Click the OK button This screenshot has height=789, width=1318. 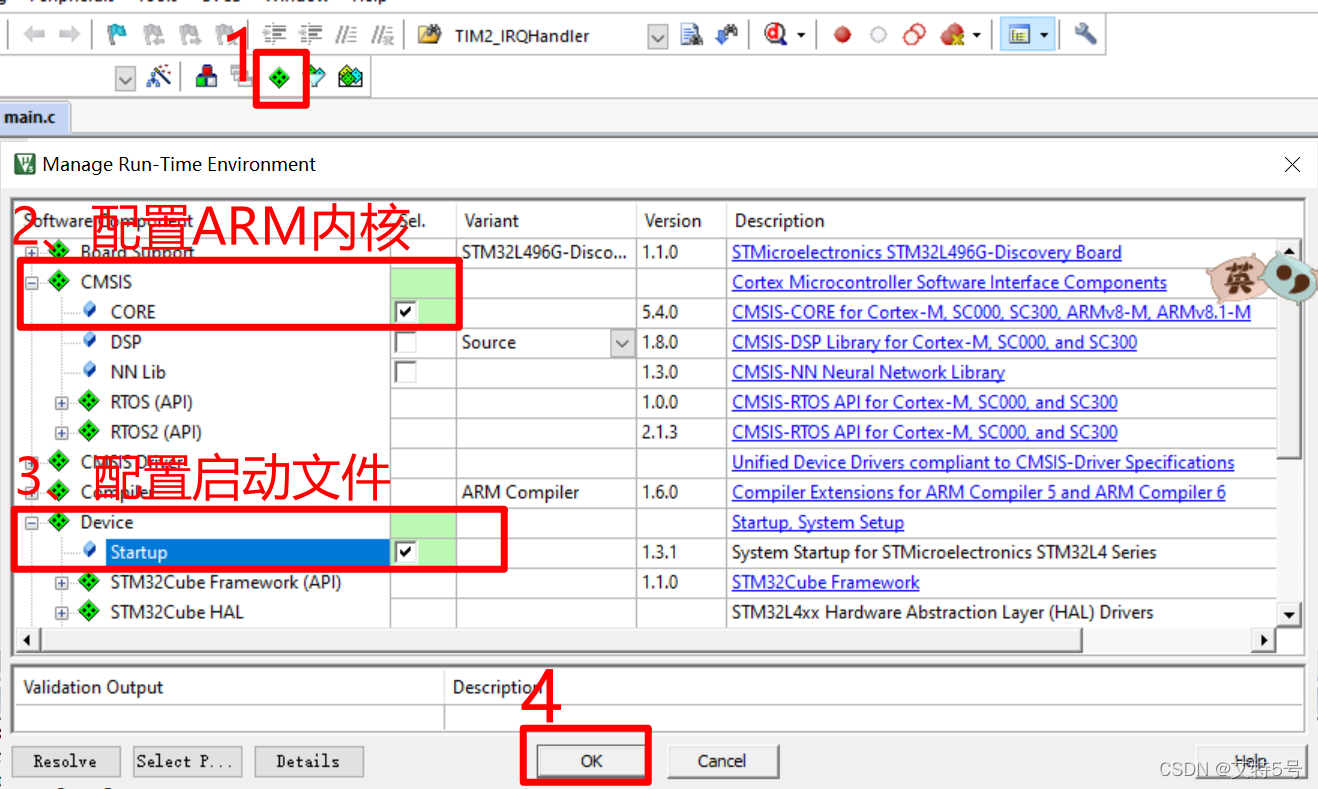tap(592, 761)
